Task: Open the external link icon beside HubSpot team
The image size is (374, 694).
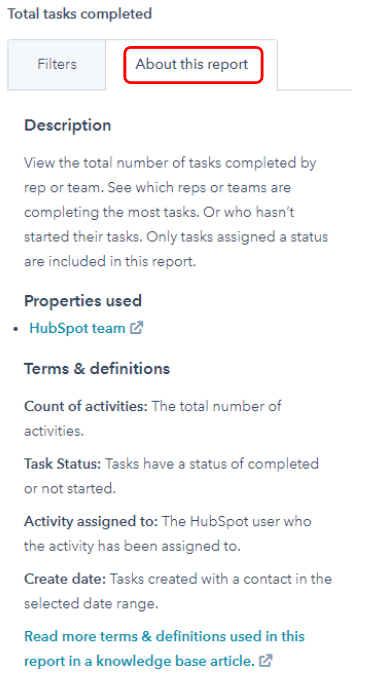Action: [x=136, y=328]
